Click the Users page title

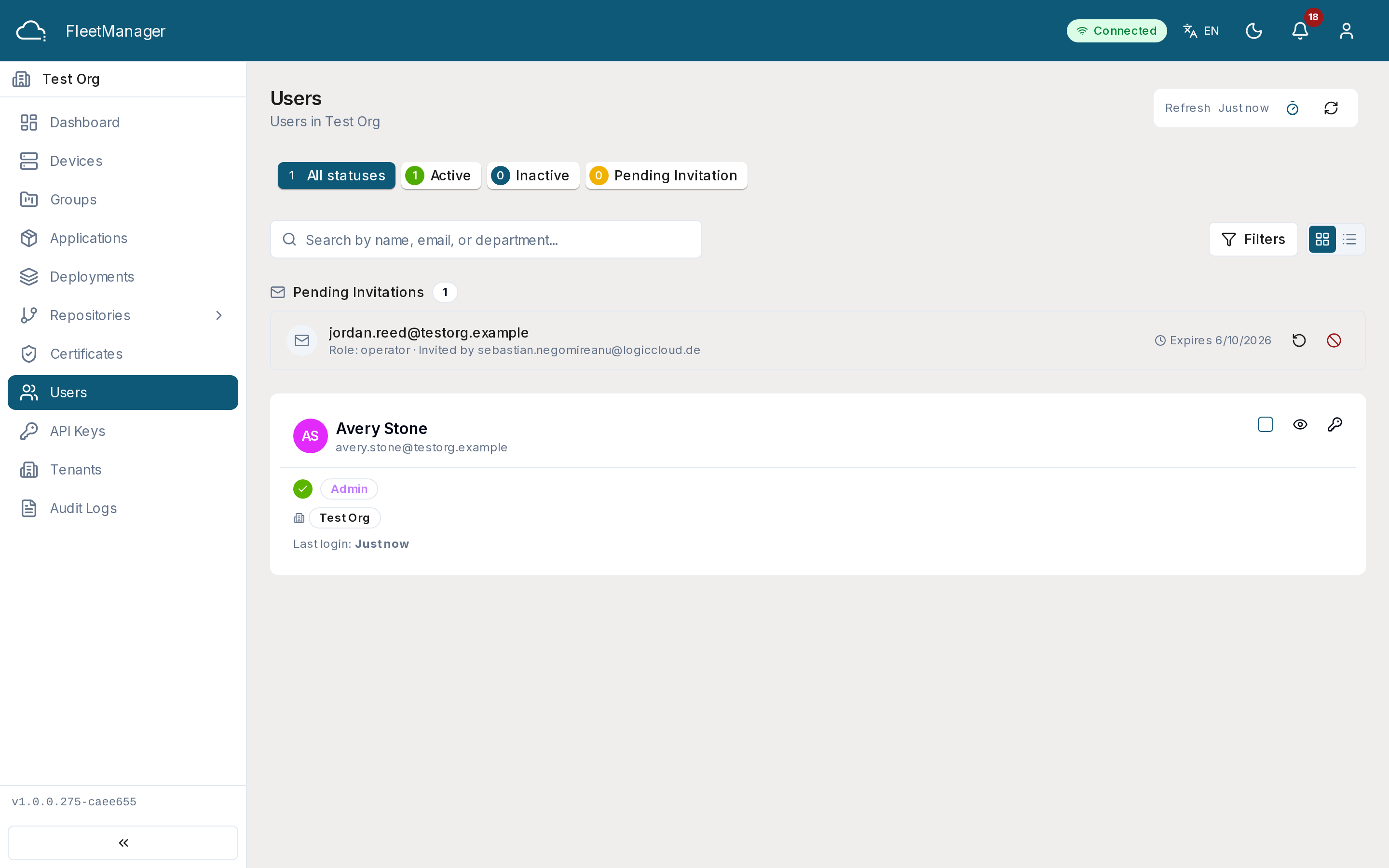[296, 98]
